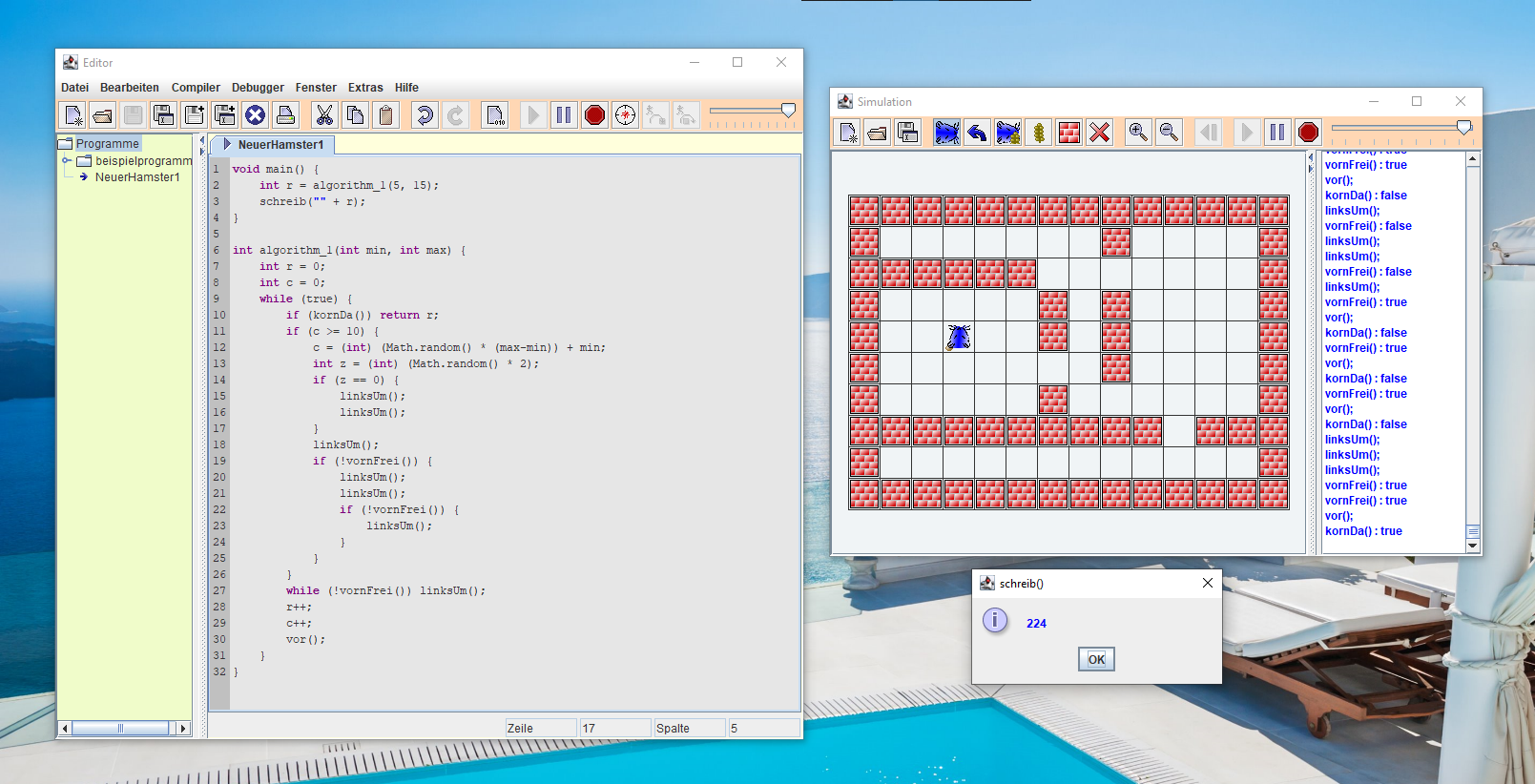Create a new file in the Editor toolbar
Screen dimensions: 1535x784
73,115
